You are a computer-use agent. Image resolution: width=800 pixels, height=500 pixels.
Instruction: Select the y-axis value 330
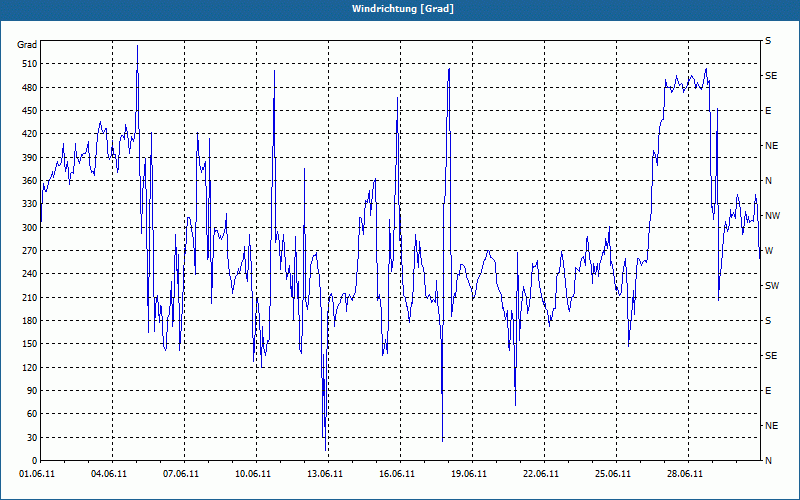[30, 204]
